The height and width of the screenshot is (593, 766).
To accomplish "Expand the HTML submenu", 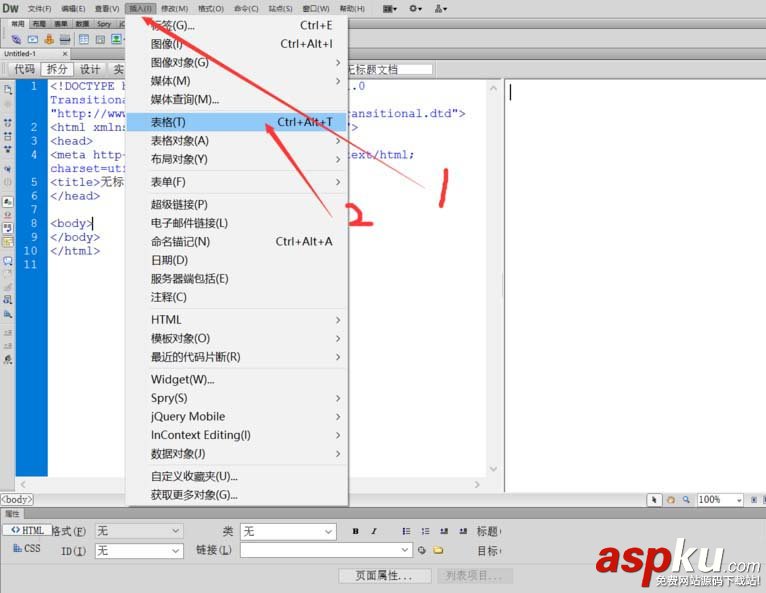I will pyautogui.click(x=236, y=320).
